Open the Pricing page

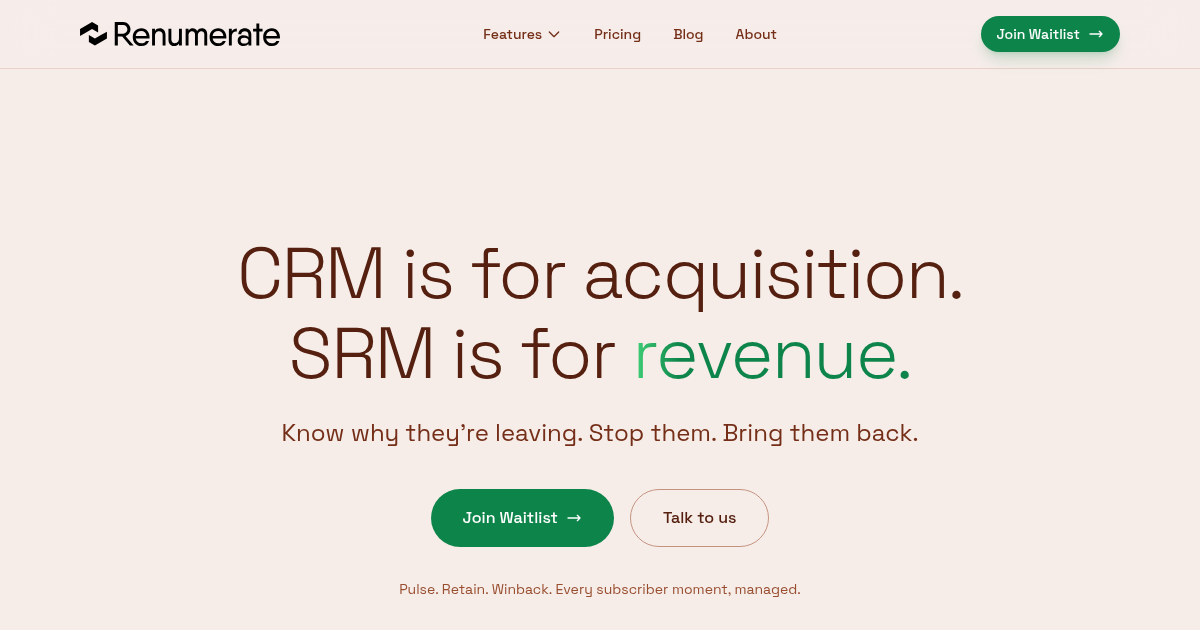[x=617, y=34]
